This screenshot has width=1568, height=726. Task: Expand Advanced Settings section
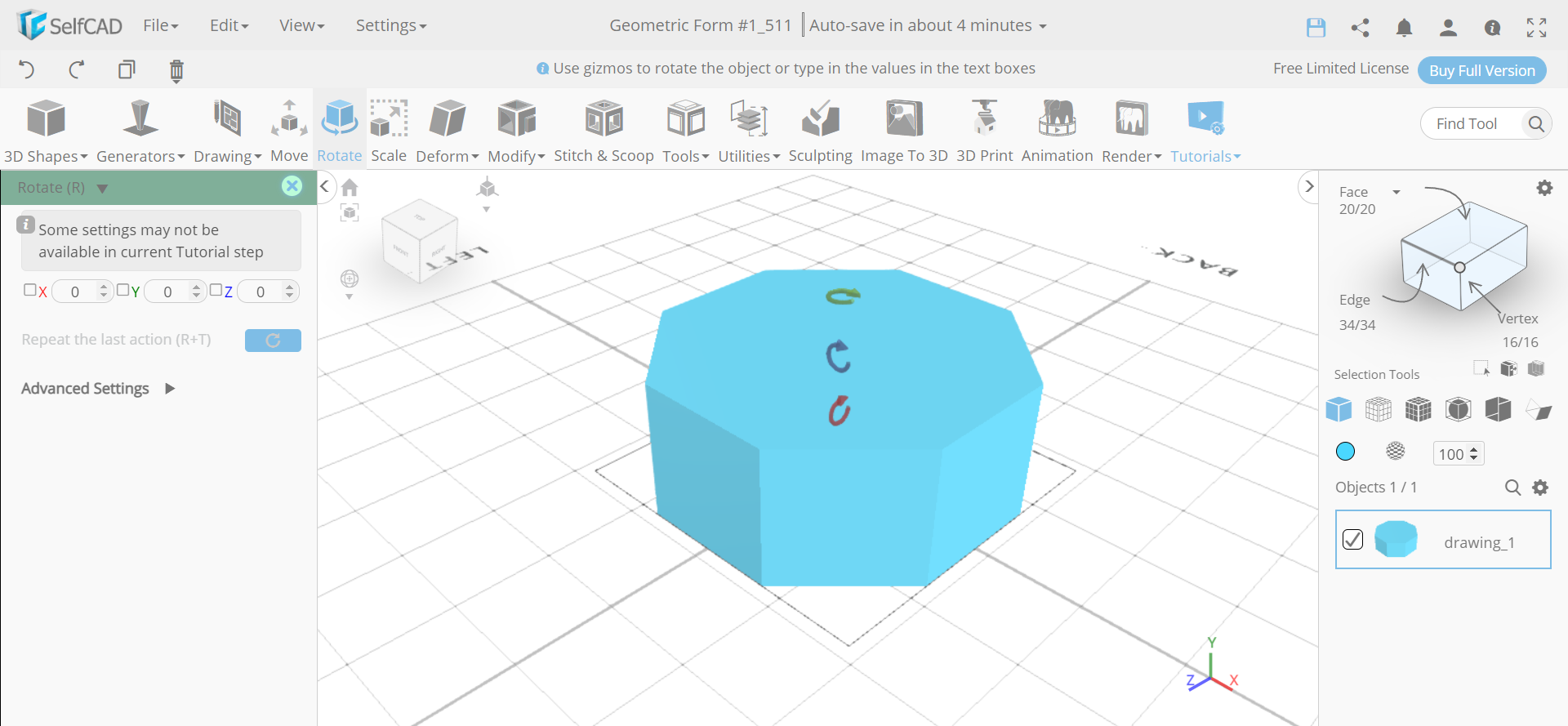(x=98, y=389)
